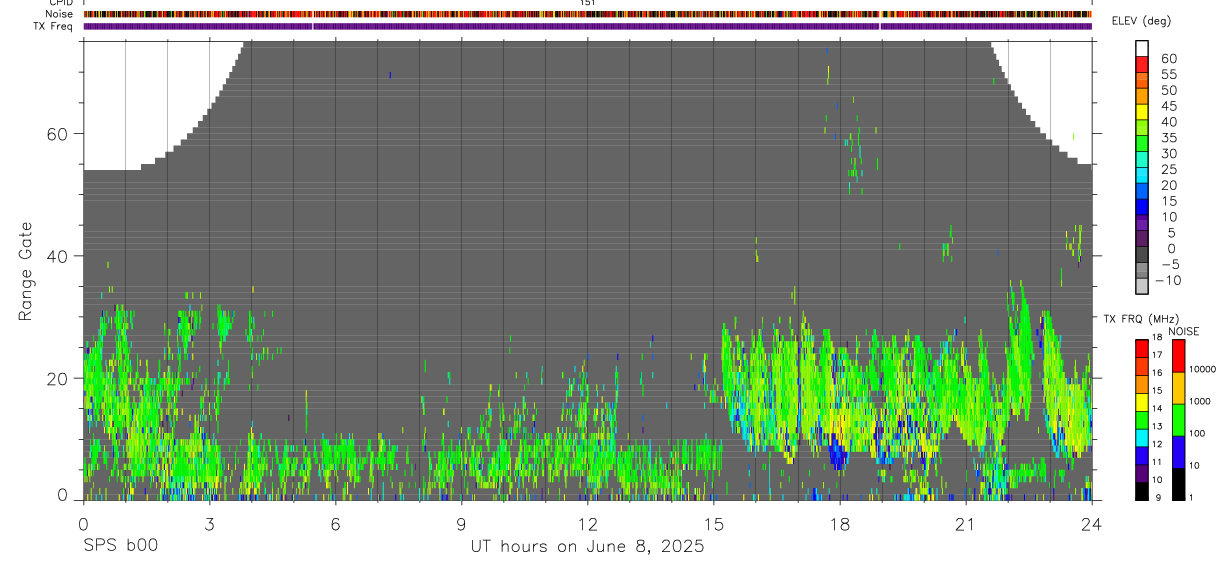Click the '45' tick on ELEV colorbar

pos(1168,106)
